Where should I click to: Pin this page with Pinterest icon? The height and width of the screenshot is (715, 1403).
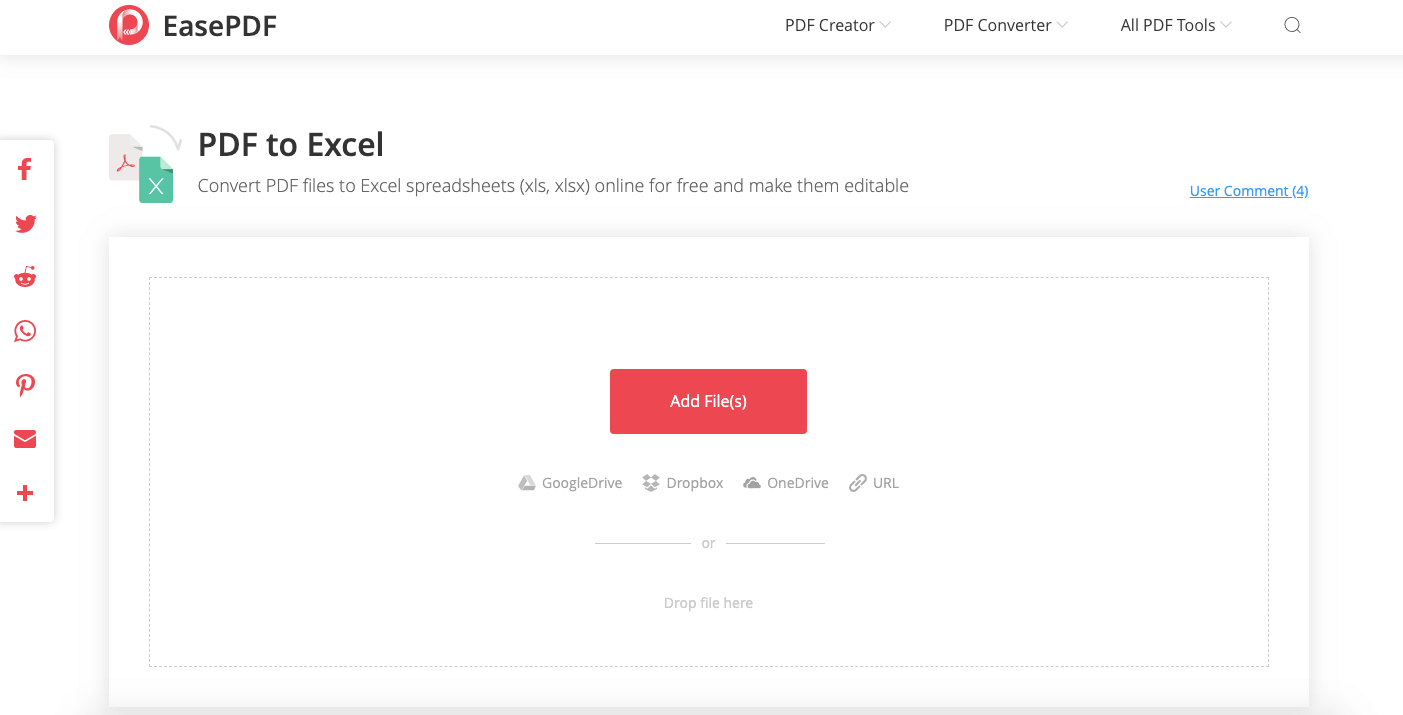[x=25, y=385]
